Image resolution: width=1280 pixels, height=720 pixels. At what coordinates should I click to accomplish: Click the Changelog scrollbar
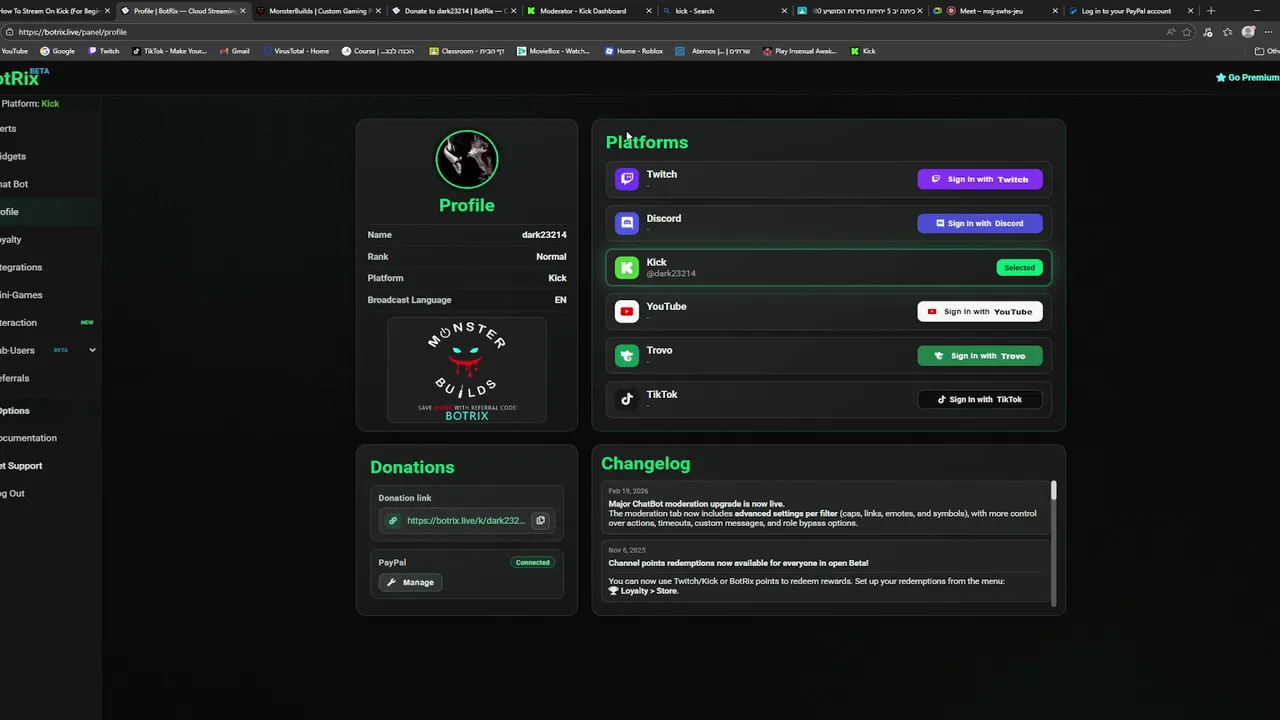point(1053,490)
